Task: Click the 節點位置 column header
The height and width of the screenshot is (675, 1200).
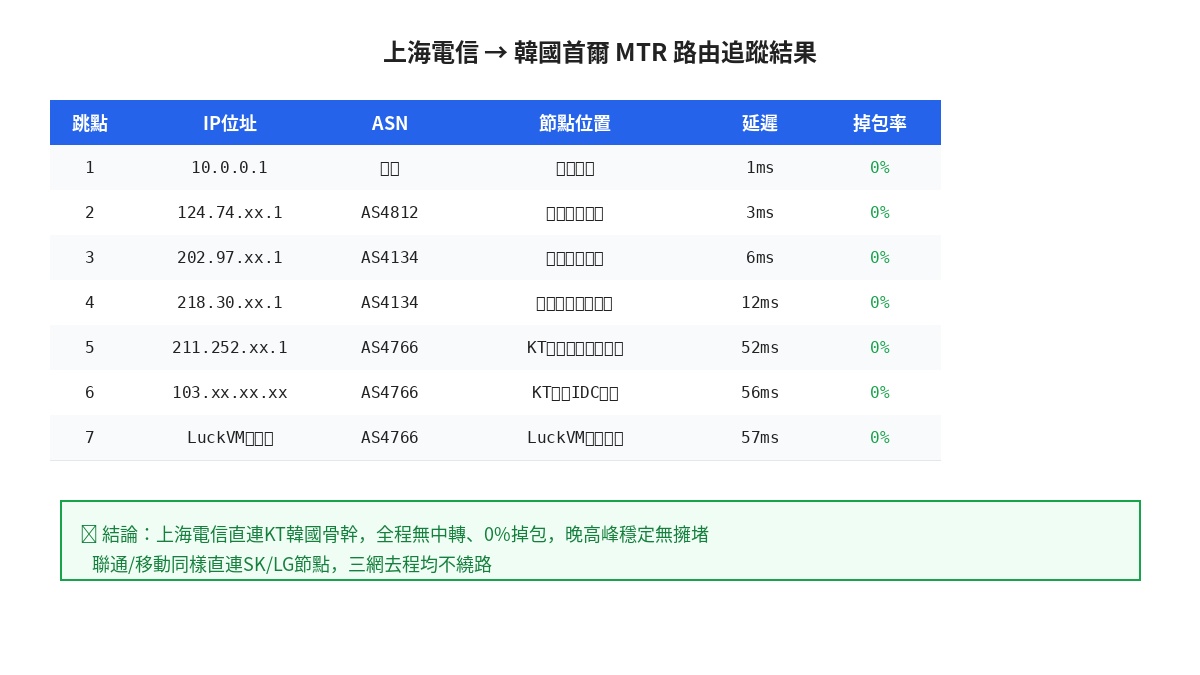Action: pyautogui.click(x=575, y=123)
